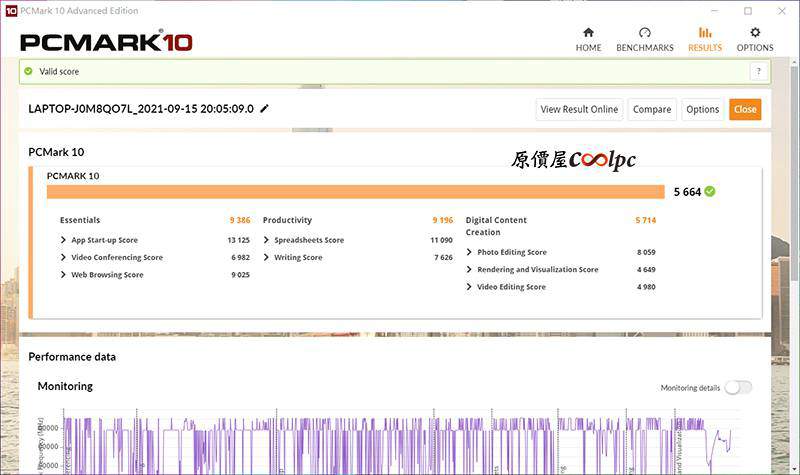This screenshot has height=475, width=800.
Task: Expand Spreadsheets Score
Action: (x=266, y=240)
